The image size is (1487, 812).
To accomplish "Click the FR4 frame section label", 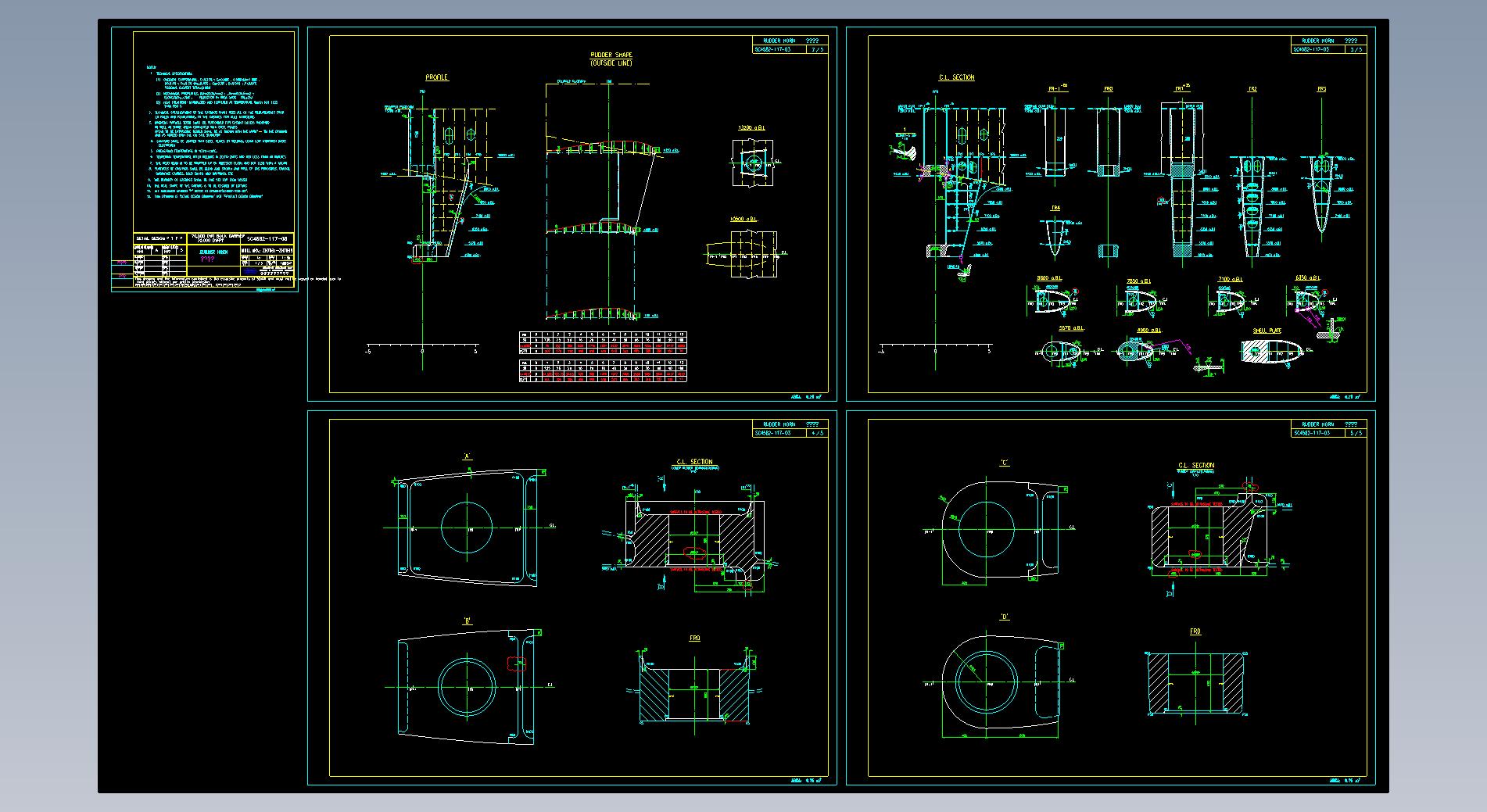I will [x=1055, y=209].
